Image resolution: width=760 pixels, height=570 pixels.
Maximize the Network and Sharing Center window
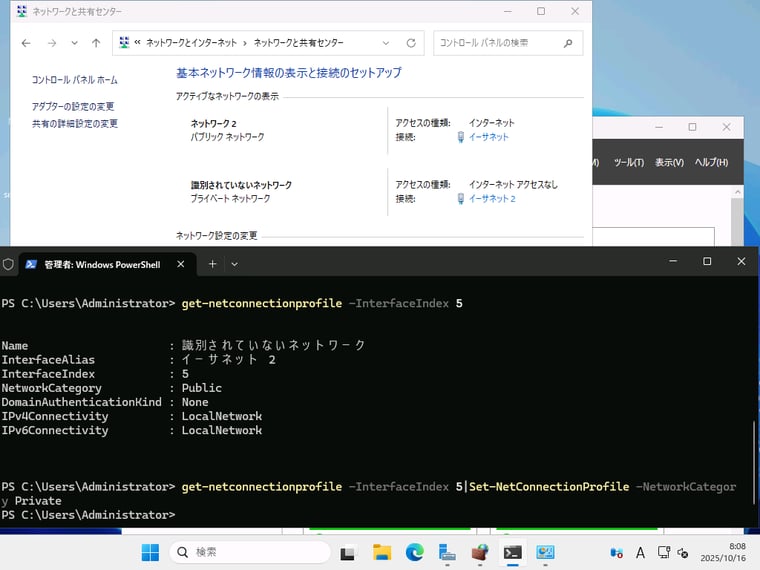541,11
